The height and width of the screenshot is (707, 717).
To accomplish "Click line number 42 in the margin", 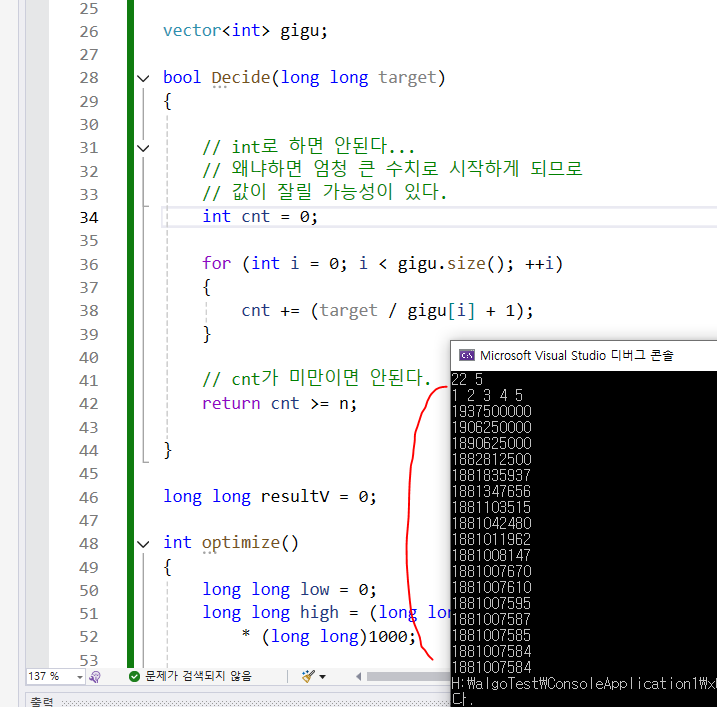I will point(89,404).
